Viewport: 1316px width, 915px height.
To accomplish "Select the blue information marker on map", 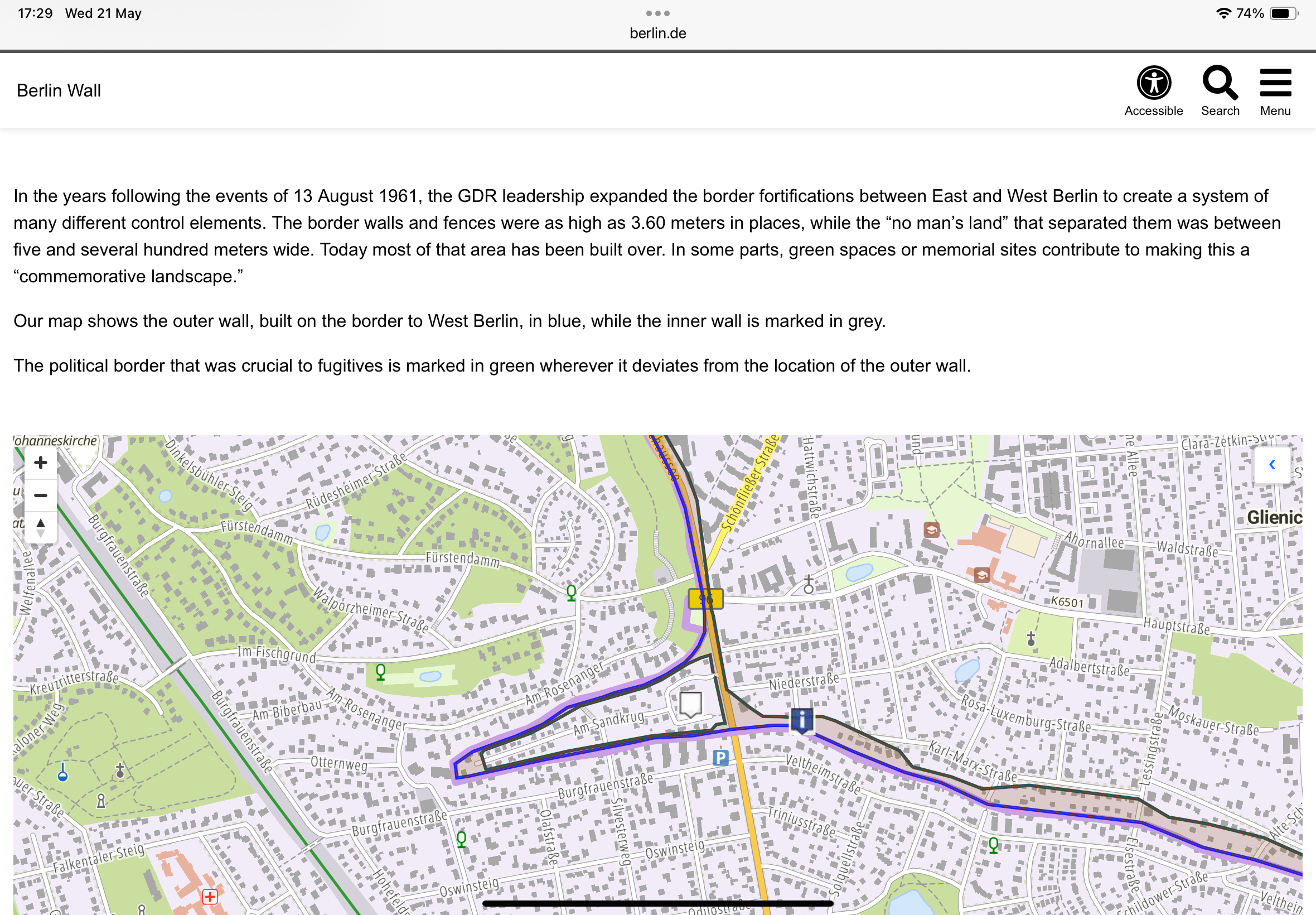I will click(801, 720).
